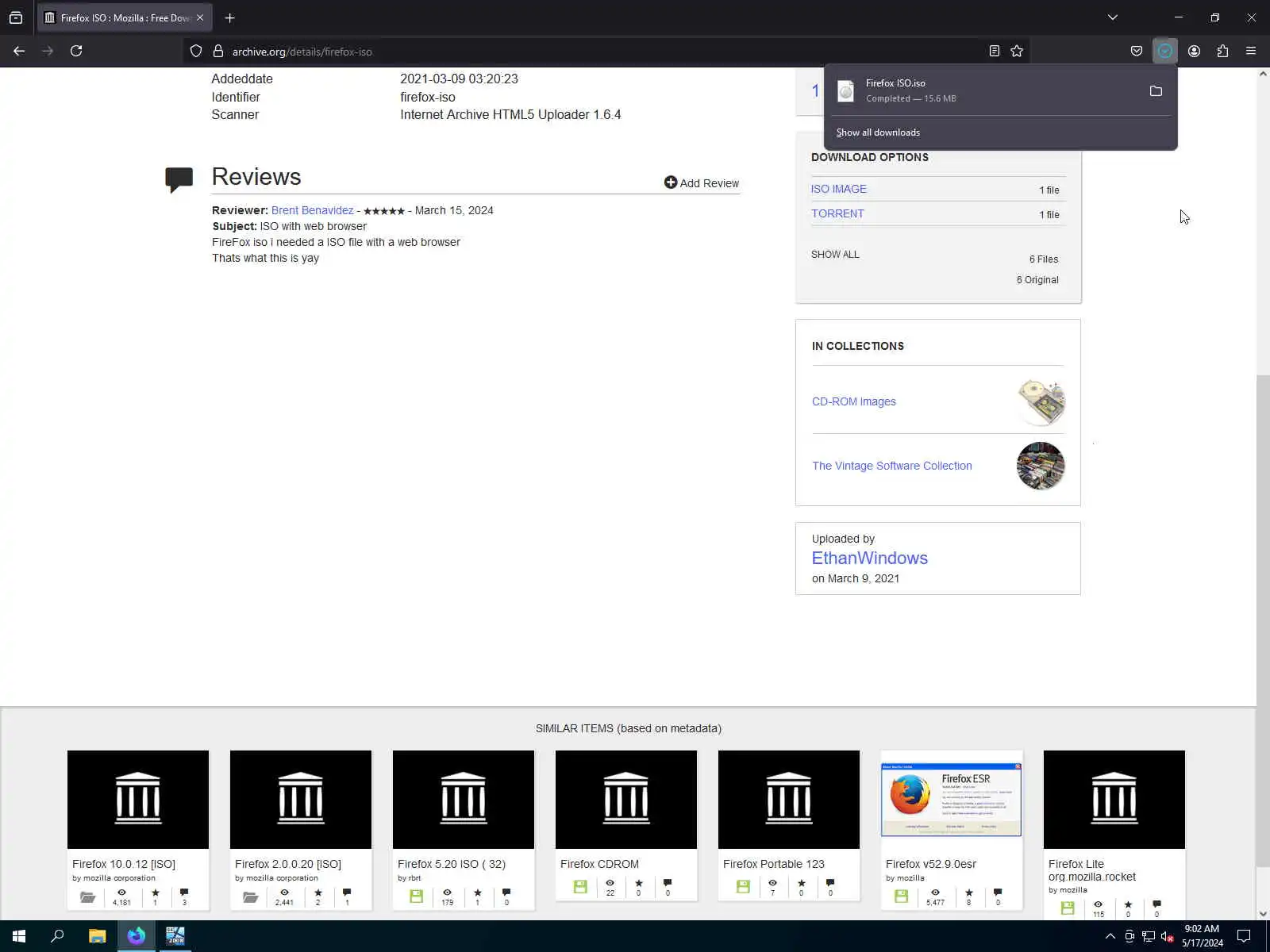Image resolution: width=1270 pixels, height=952 pixels.
Task: Save the page to Pocket
Action: (x=1137, y=51)
